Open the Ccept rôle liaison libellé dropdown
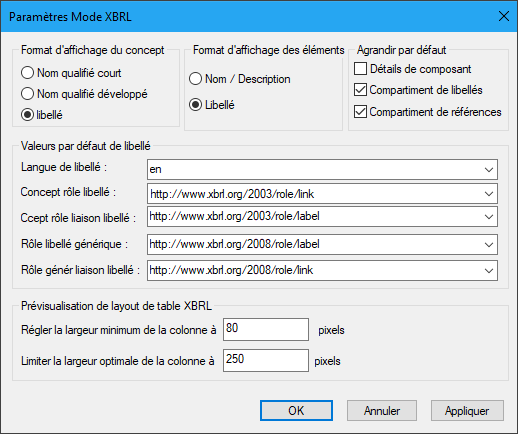Screen dimensions: 518x434 coord(489,217)
